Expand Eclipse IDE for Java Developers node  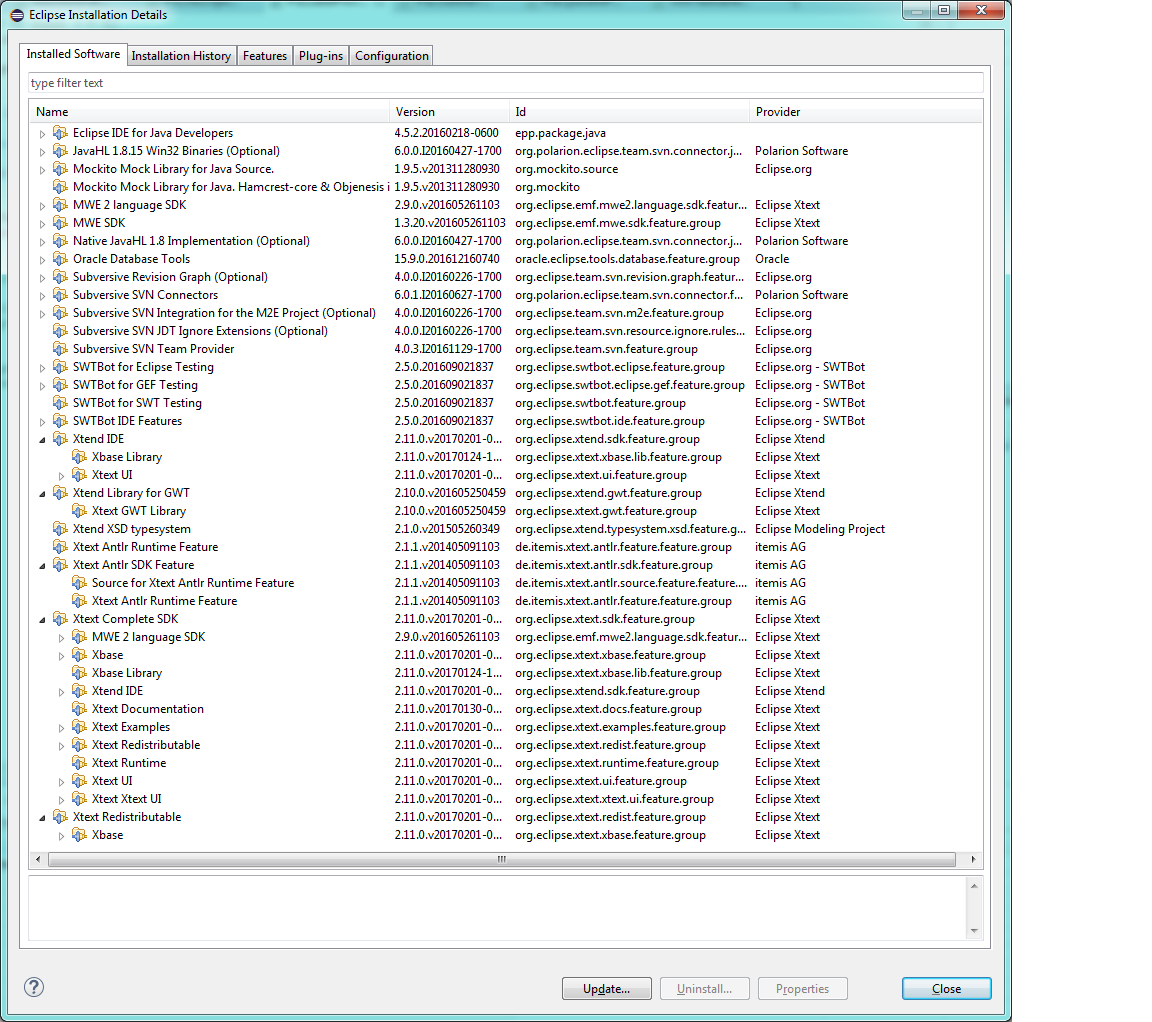pyautogui.click(x=42, y=134)
